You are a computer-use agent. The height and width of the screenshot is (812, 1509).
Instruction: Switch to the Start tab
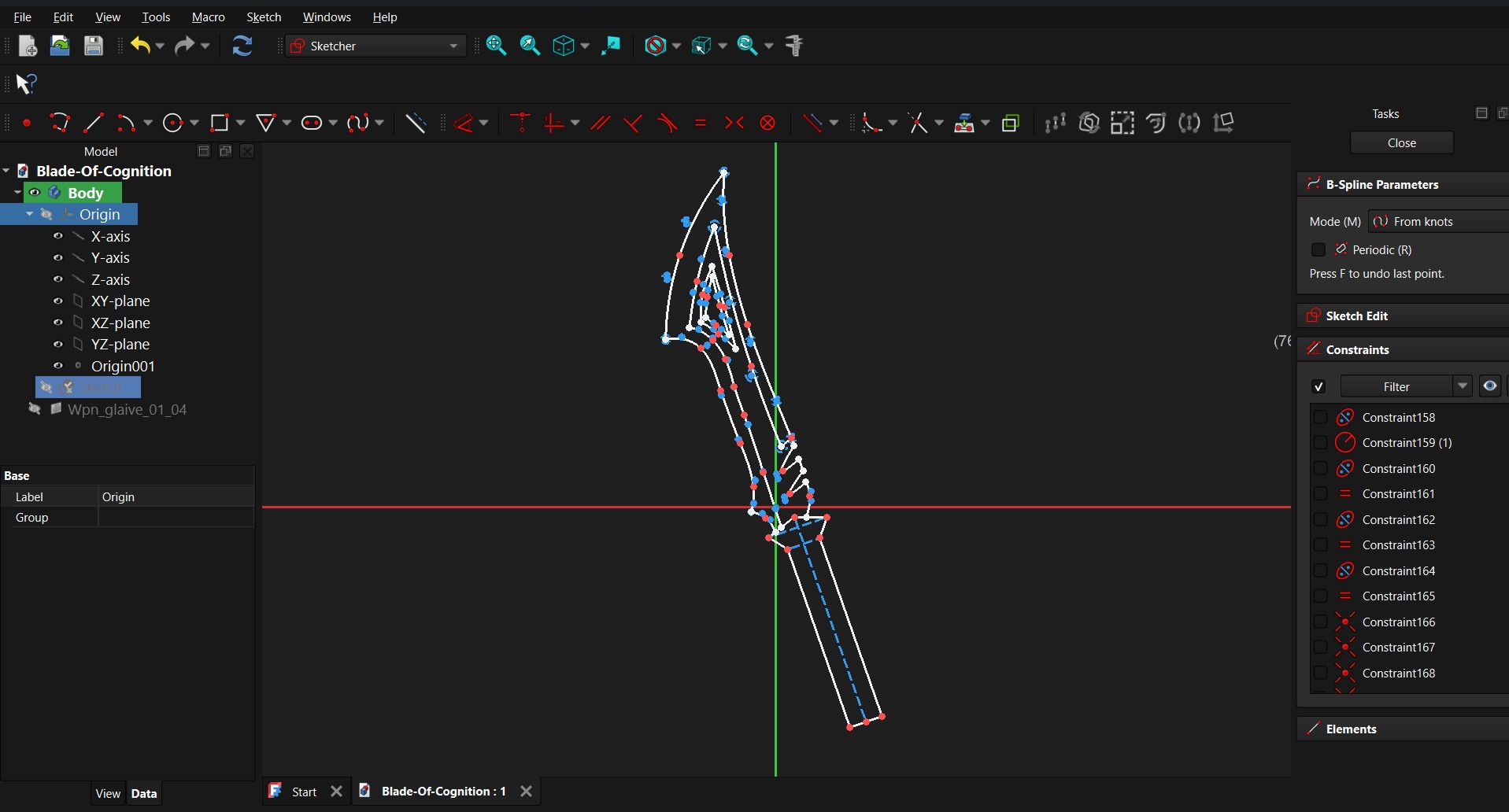[x=304, y=792]
